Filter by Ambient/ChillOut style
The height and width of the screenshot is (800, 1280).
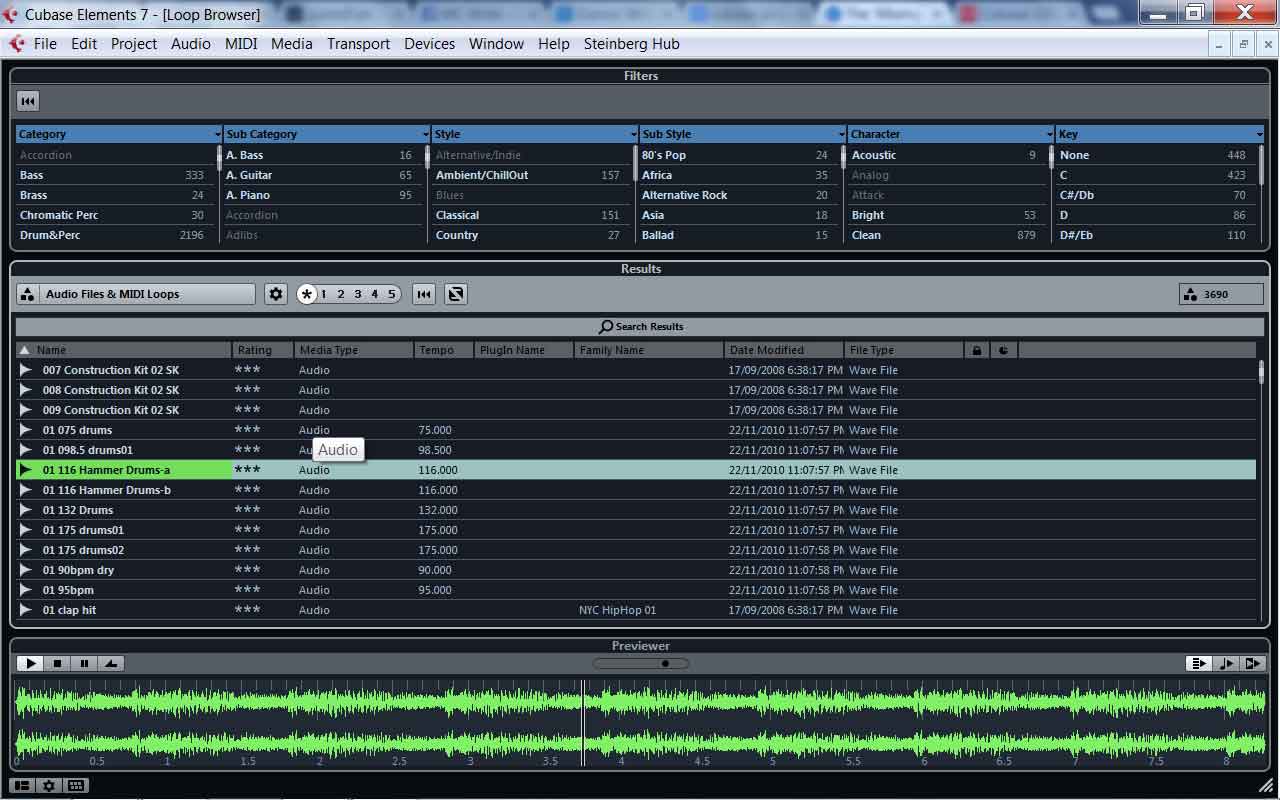pos(528,175)
